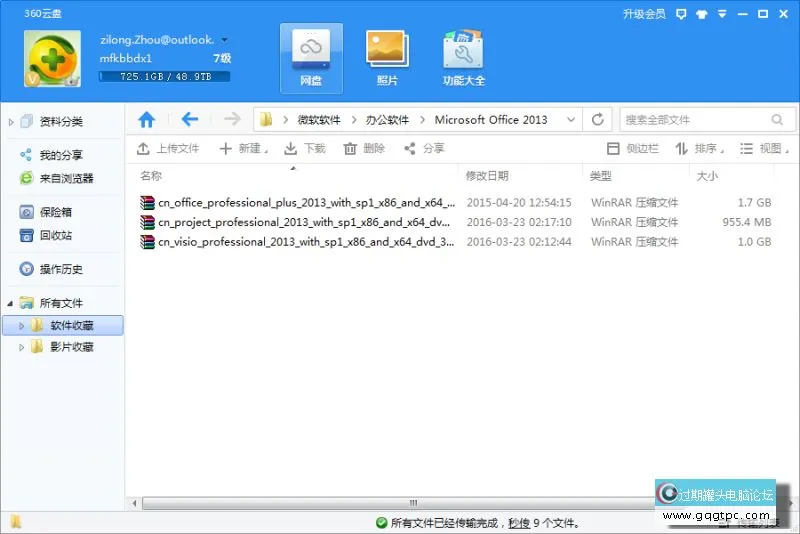The image size is (800, 534).
Task: Sort by 类型 column header
Action: (x=601, y=176)
